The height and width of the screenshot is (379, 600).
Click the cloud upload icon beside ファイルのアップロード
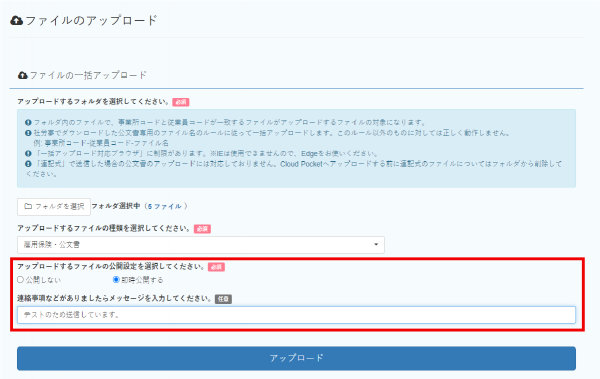coord(16,20)
